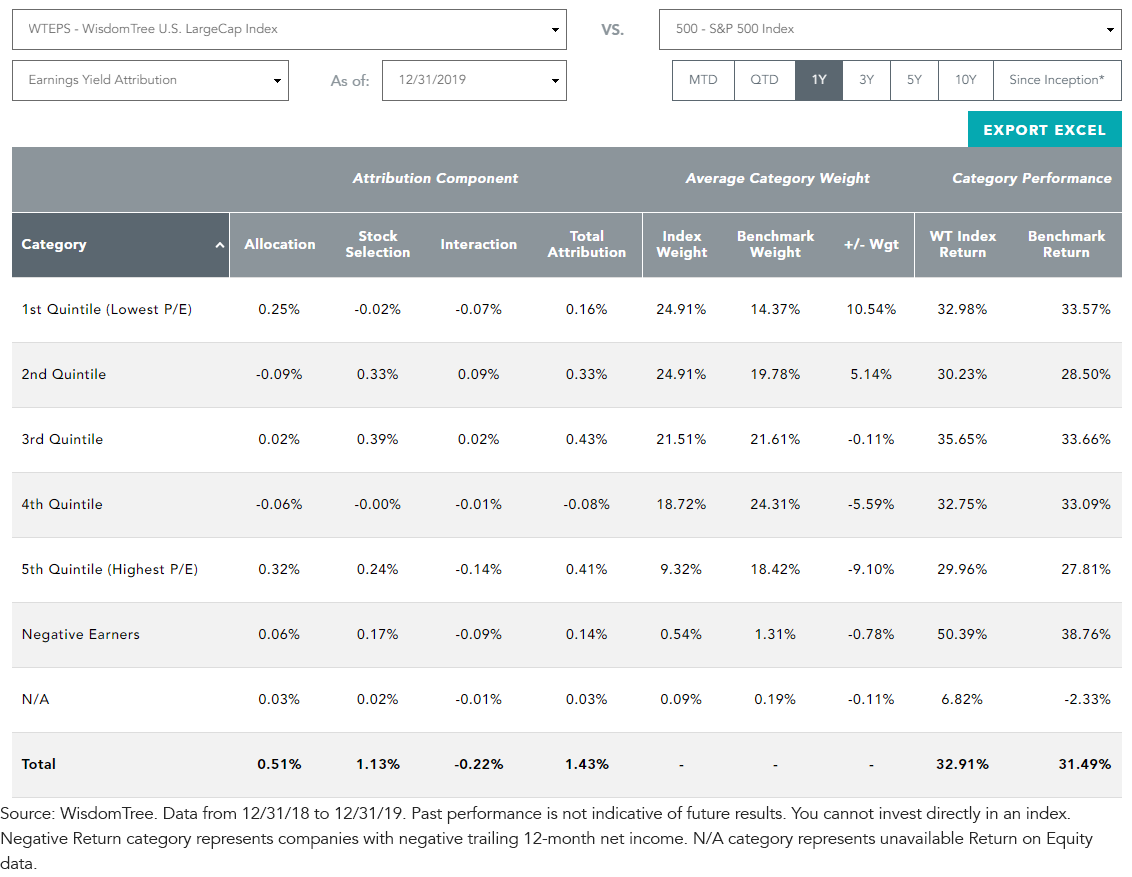Sort by Index Weight column header
The image size is (1132, 877).
click(682, 245)
